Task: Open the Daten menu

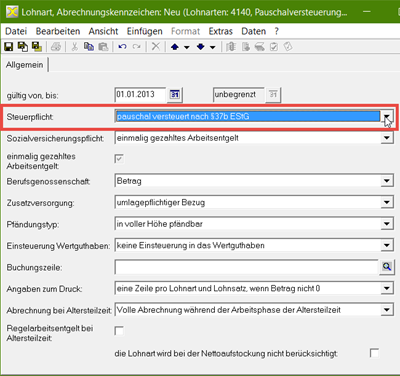Action: 254,31
